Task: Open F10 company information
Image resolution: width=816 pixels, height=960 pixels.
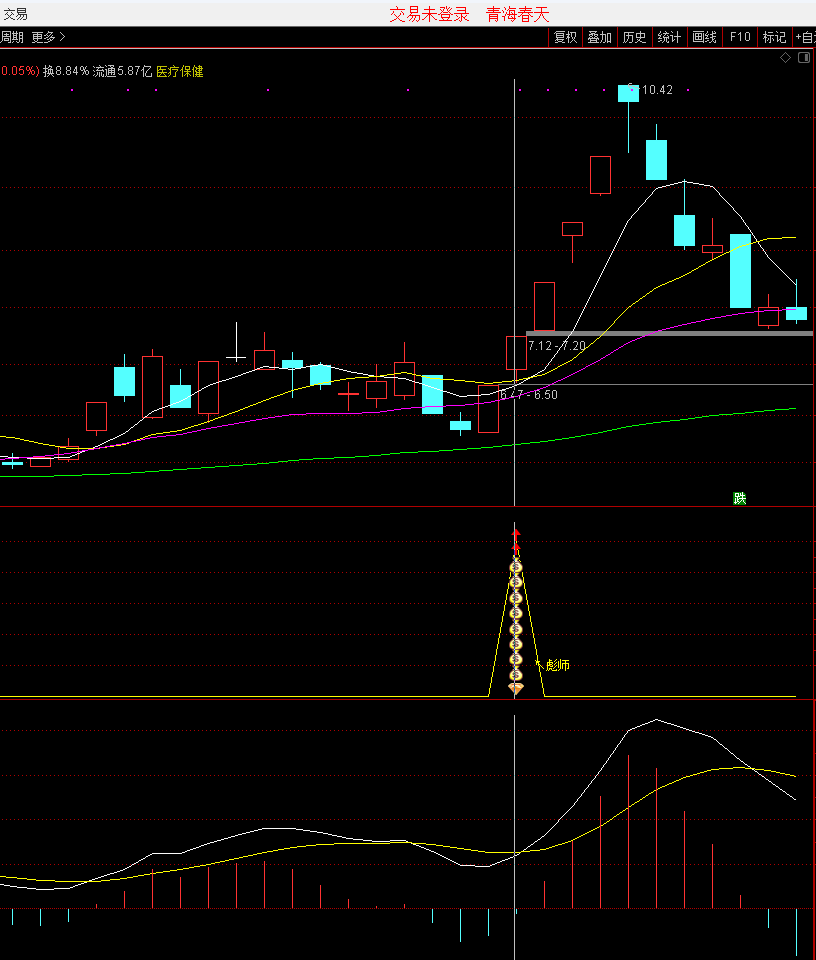Action: [740, 37]
